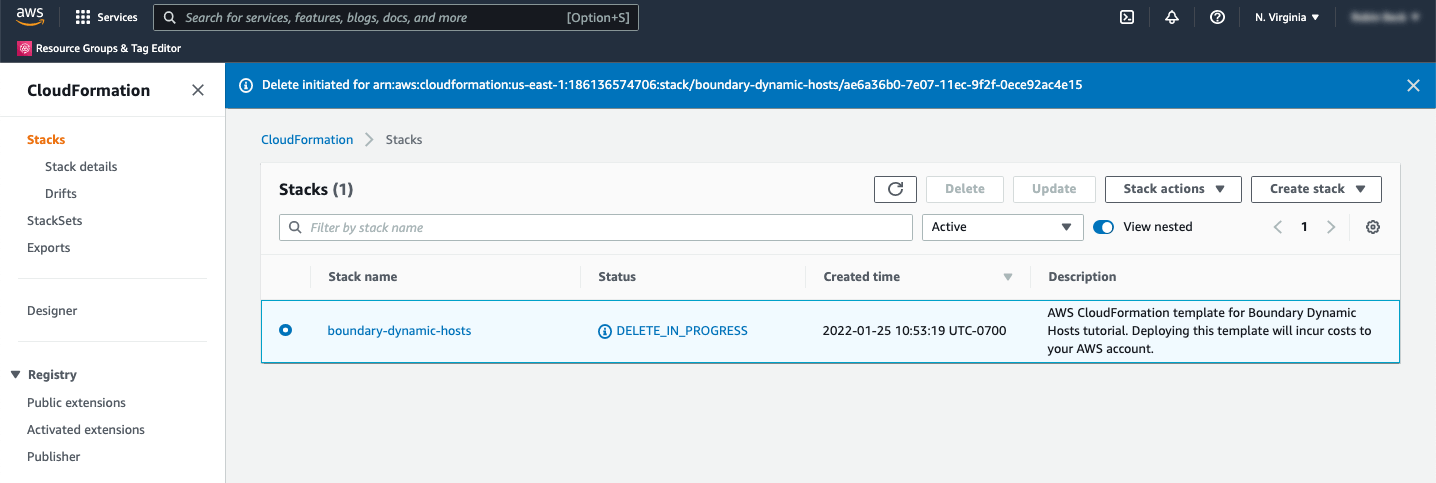Click the Created time column header
Image resolution: width=1436 pixels, height=483 pixels.
(862, 277)
